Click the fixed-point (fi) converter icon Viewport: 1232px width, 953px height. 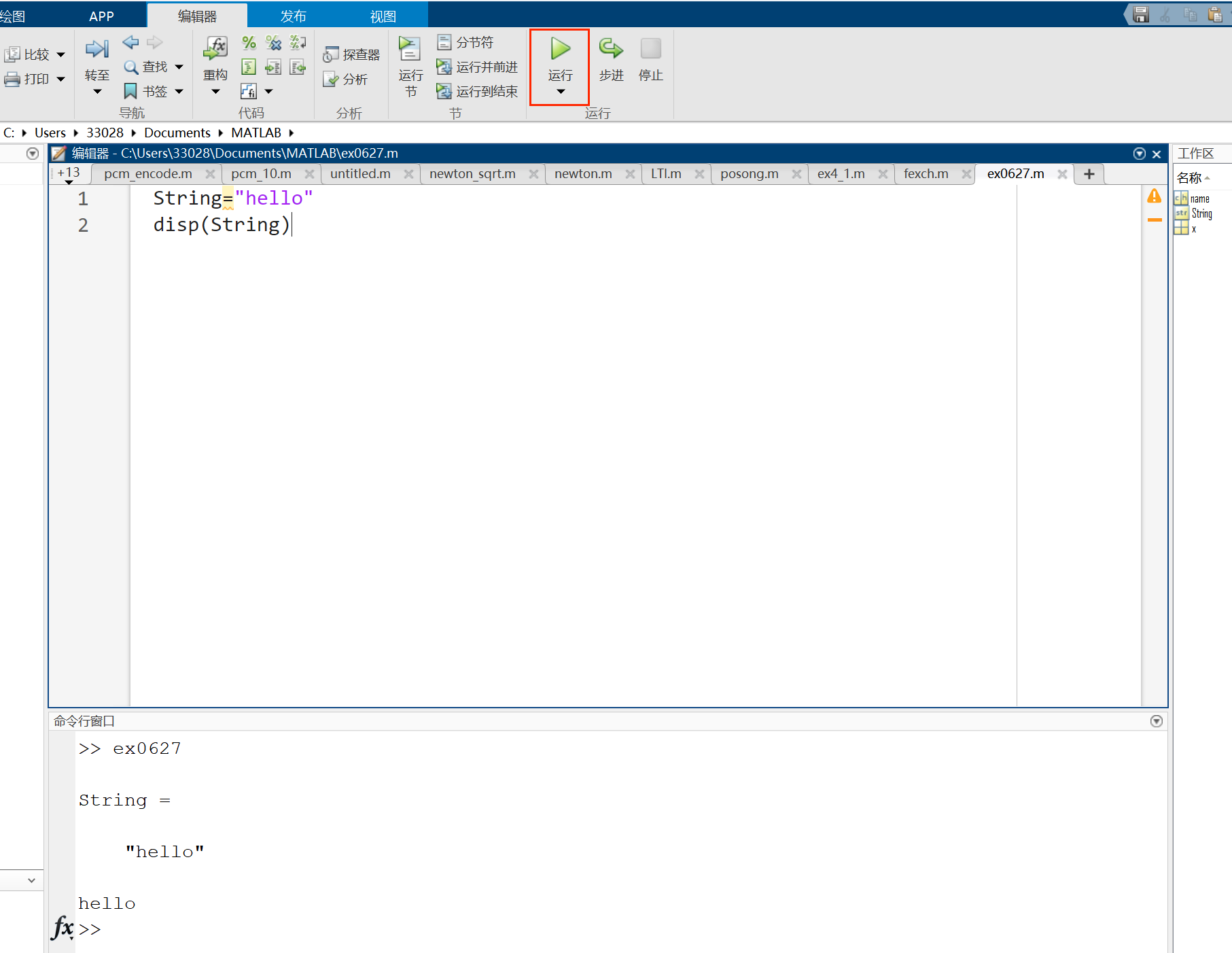coord(249,91)
